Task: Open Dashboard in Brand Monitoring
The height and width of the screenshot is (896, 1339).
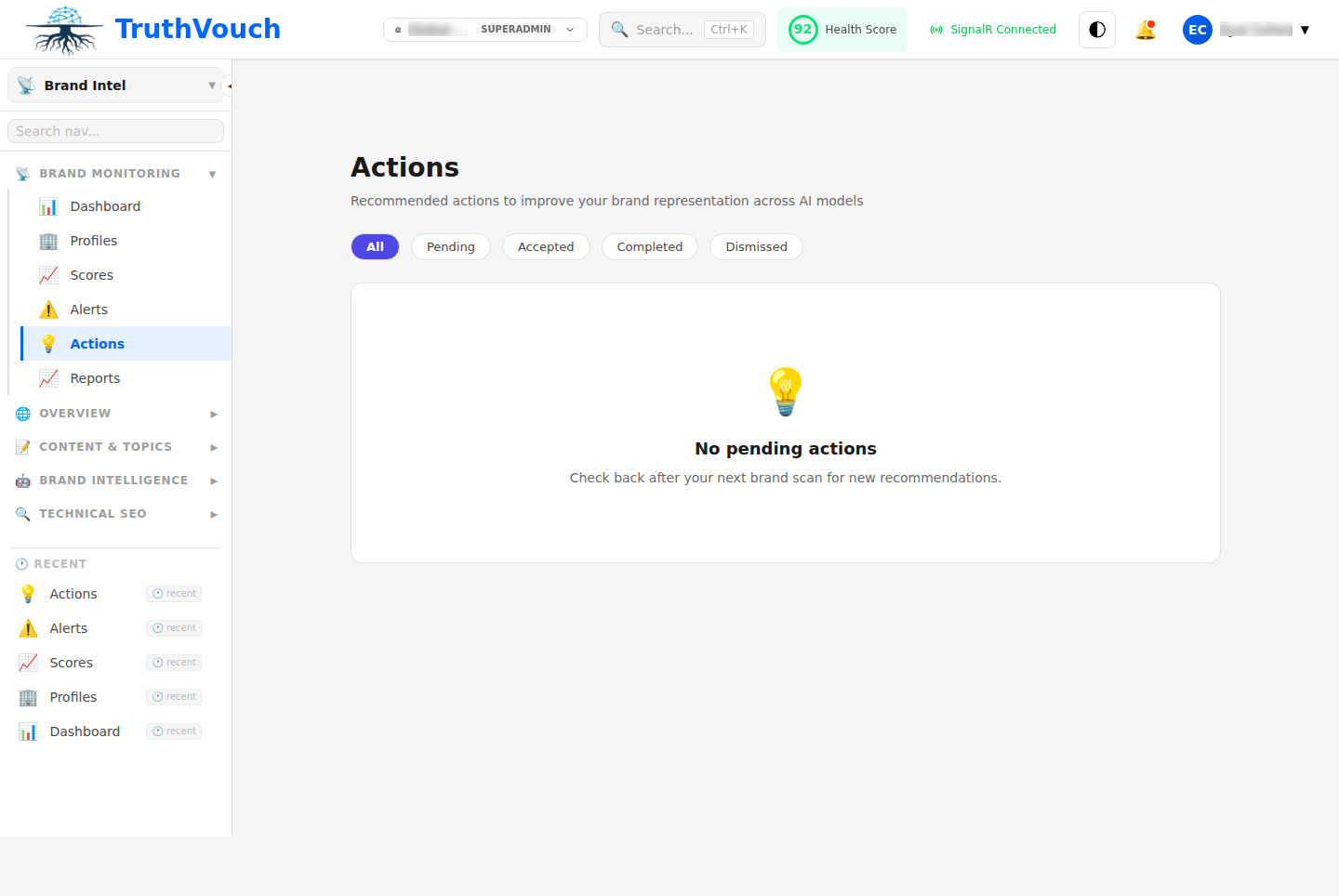Action: coord(105,206)
